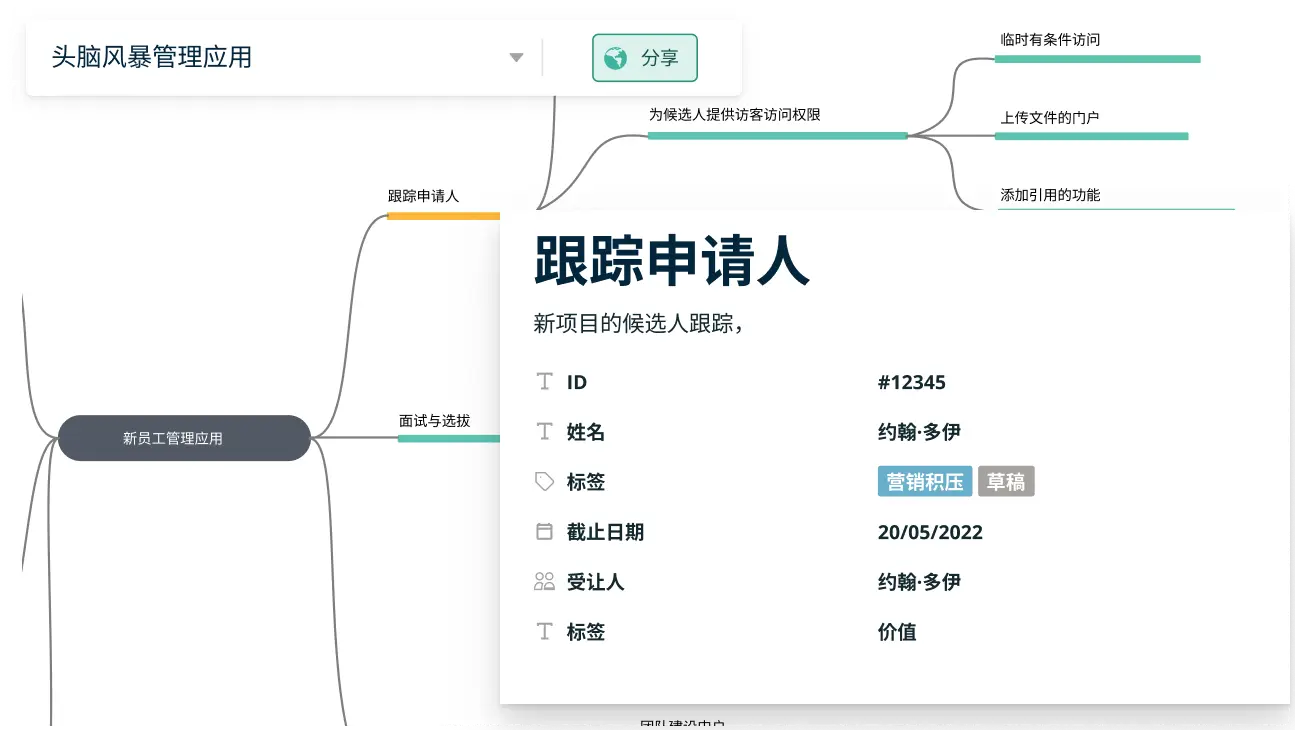Click the text-type icon beside ID
1295x730 pixels.
click(x=544, y=382)
